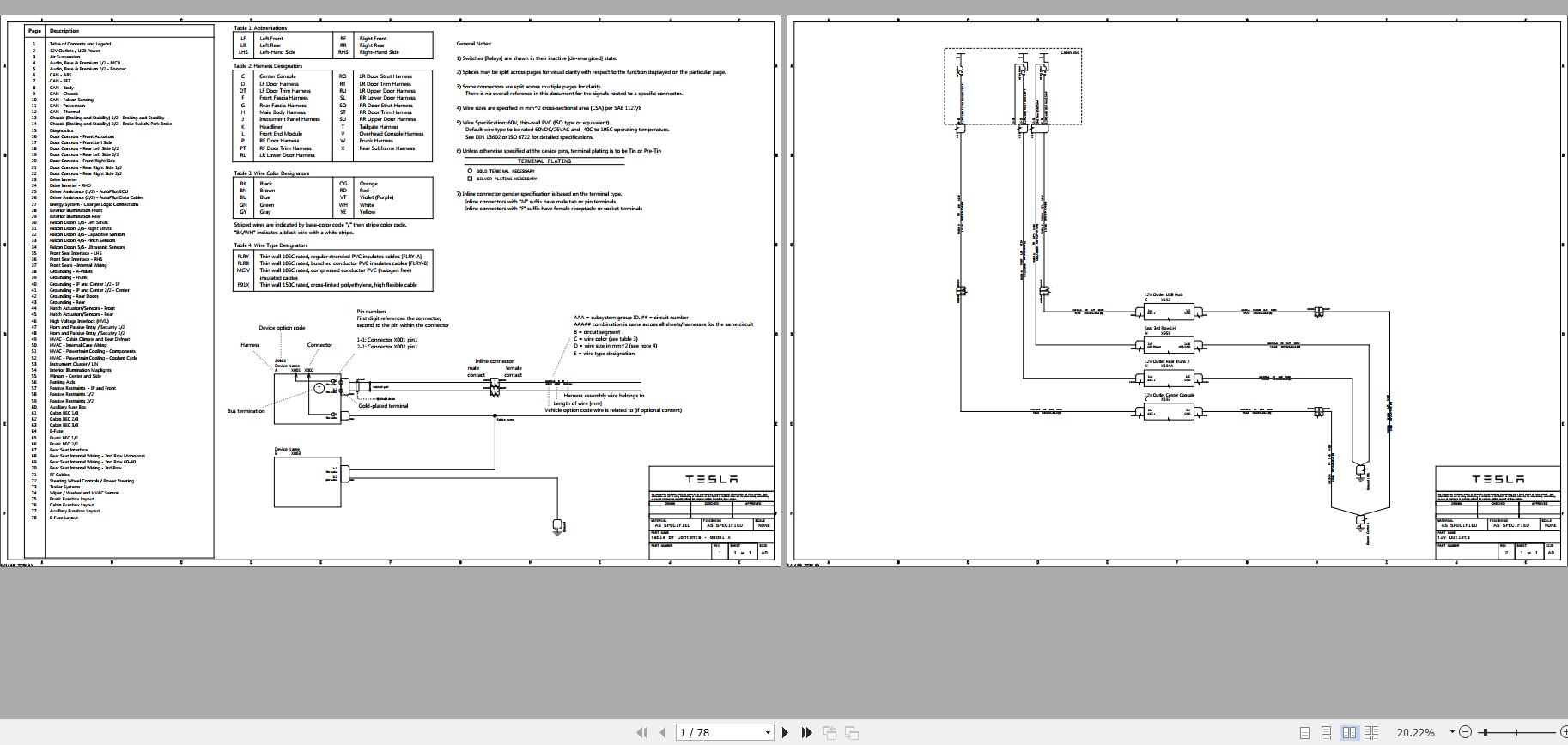Screen dimensions: 1568x745
Task: Click the "Grounding - Frunk" entry
Action: (69, 277)
